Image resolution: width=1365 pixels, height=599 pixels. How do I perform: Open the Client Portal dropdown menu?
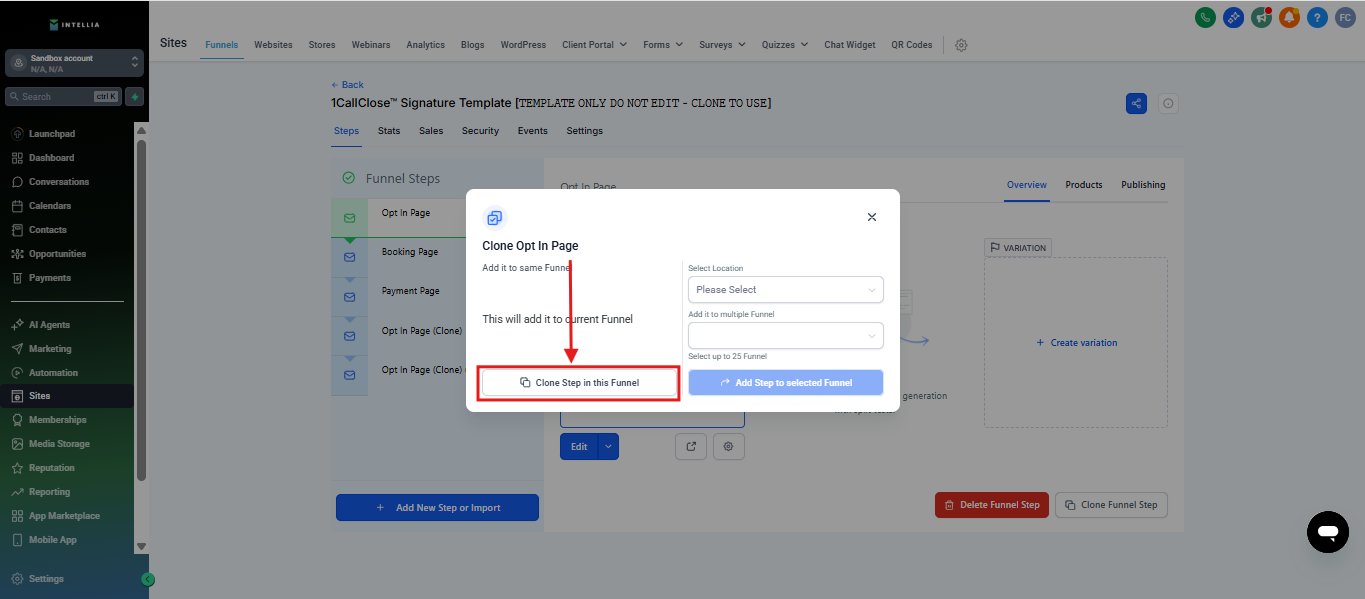(594, 45)
